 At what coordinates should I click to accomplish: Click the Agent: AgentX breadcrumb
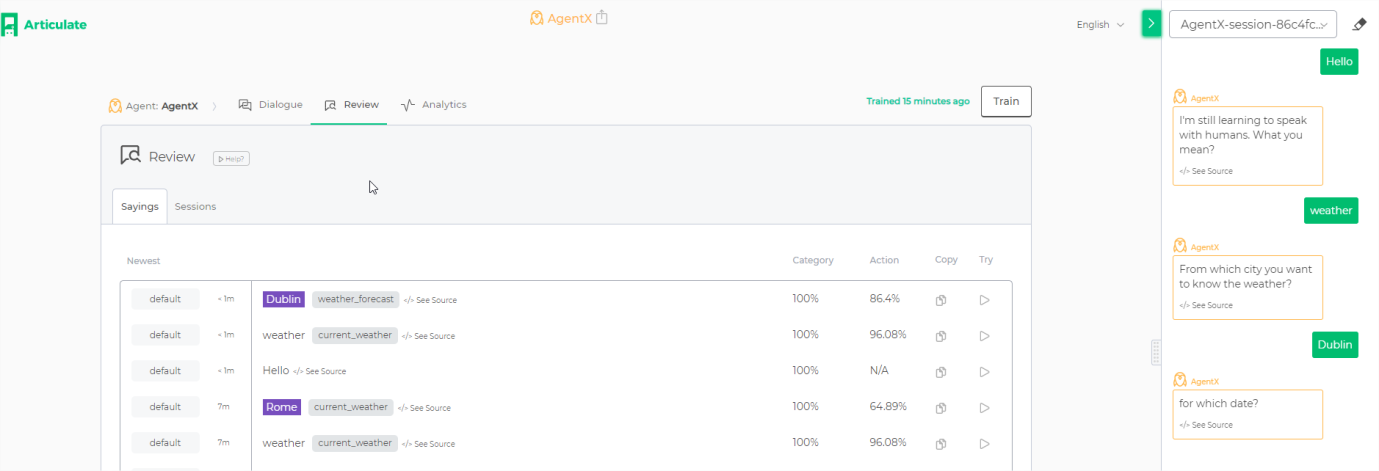153,105
